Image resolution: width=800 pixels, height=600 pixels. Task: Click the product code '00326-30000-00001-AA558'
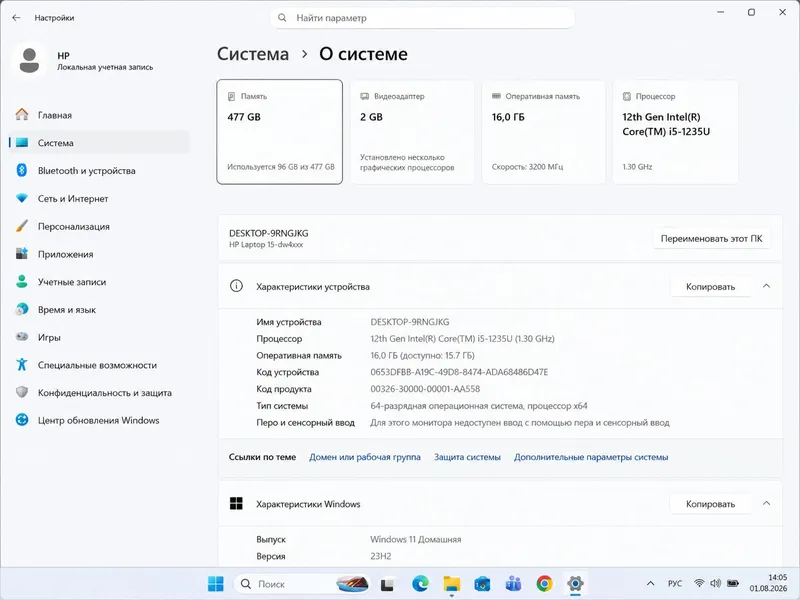click(x=425, y=389)
